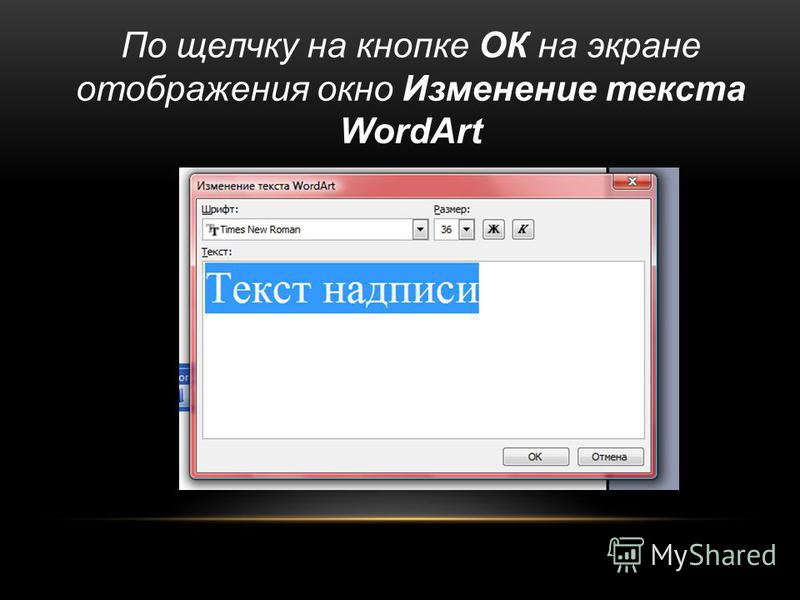The image size is (800, 600).
Task: Toggle bold with the Ж button
Action: coord(493,230)
